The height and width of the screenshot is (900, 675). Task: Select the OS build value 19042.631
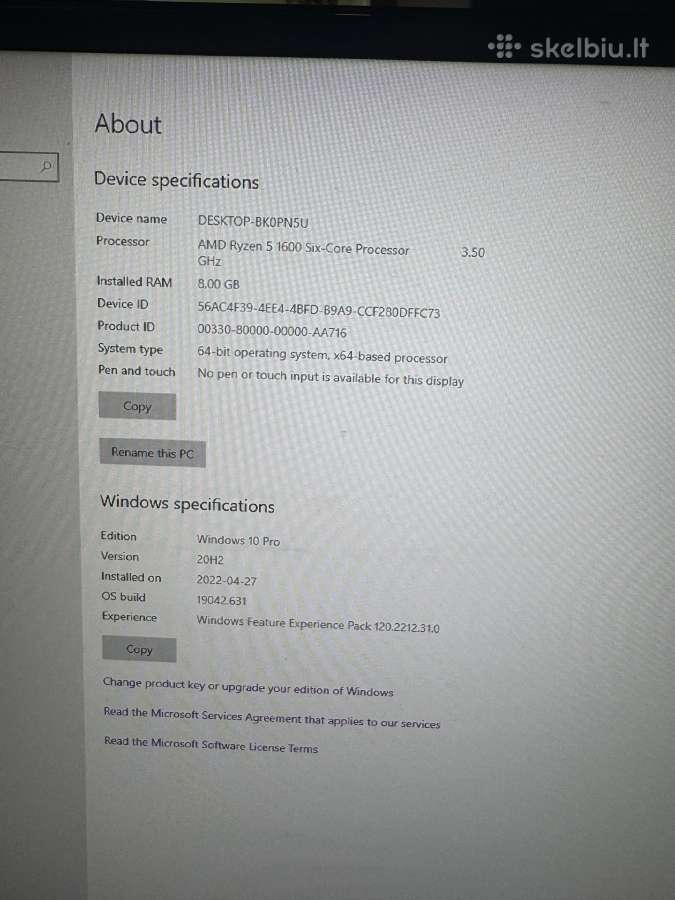pos(222,600)
